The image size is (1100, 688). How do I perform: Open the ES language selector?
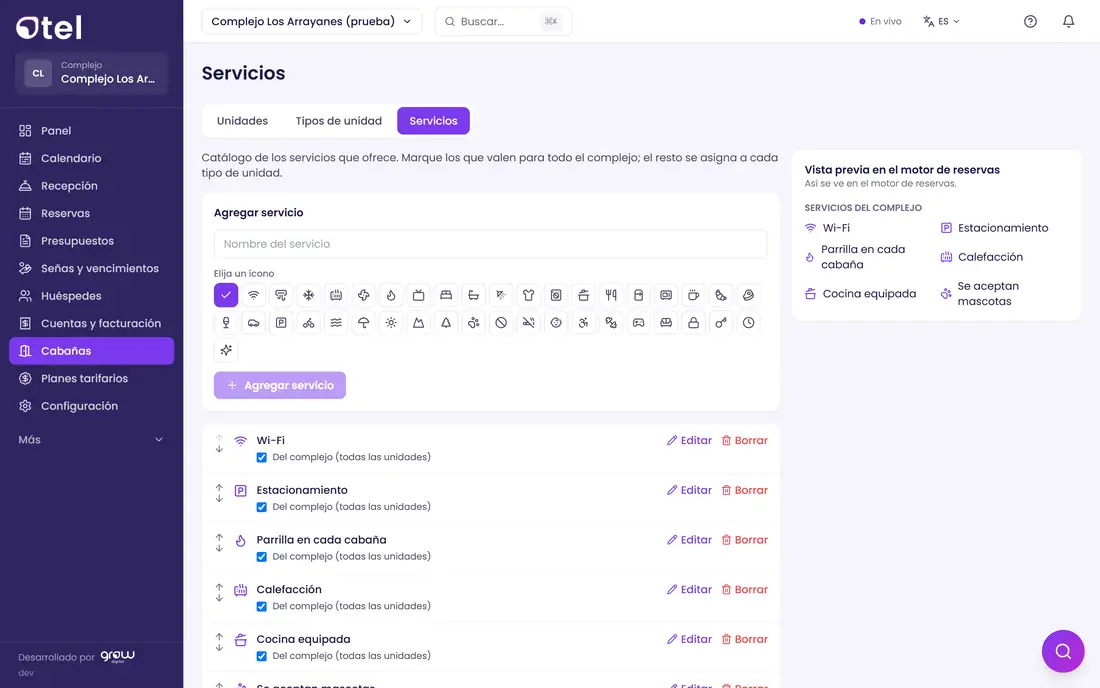click(x=941, y=21)
